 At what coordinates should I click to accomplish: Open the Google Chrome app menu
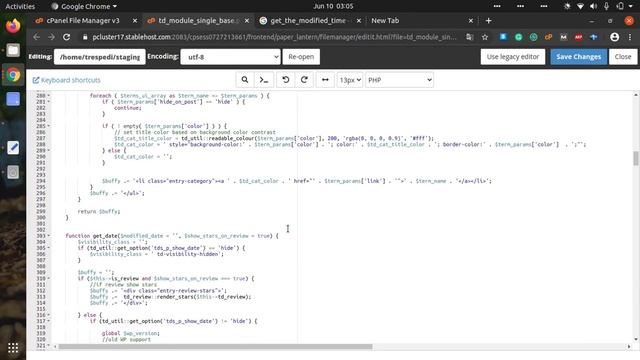pos(84,6)
